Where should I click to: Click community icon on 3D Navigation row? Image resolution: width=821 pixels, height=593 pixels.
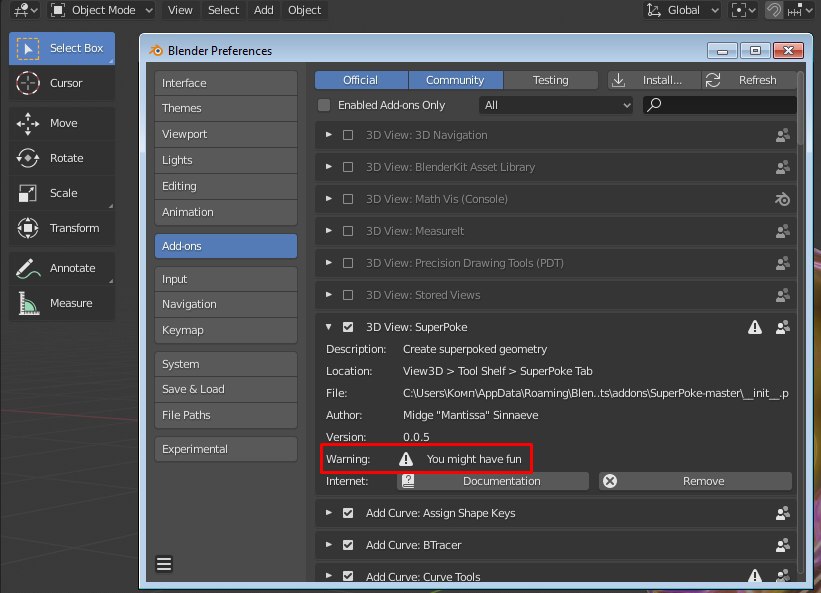pos(782,135)
